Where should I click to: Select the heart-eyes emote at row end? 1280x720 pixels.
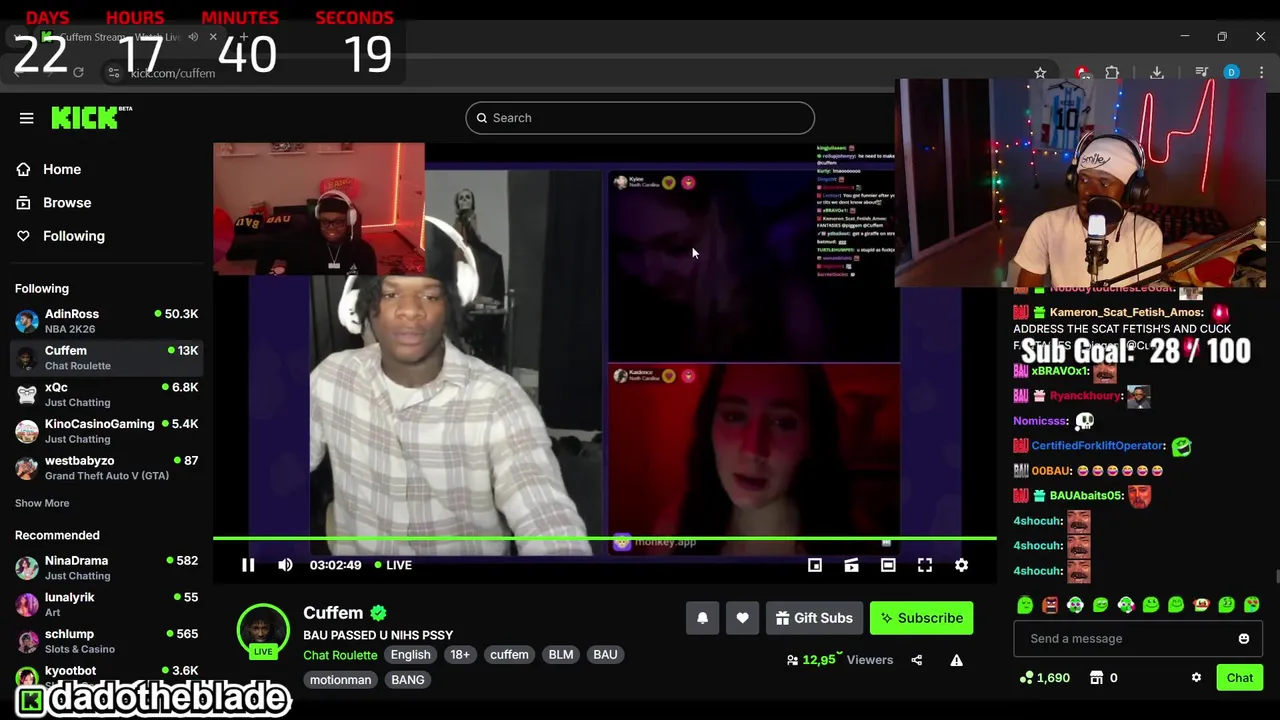[x=1252, y=605]
